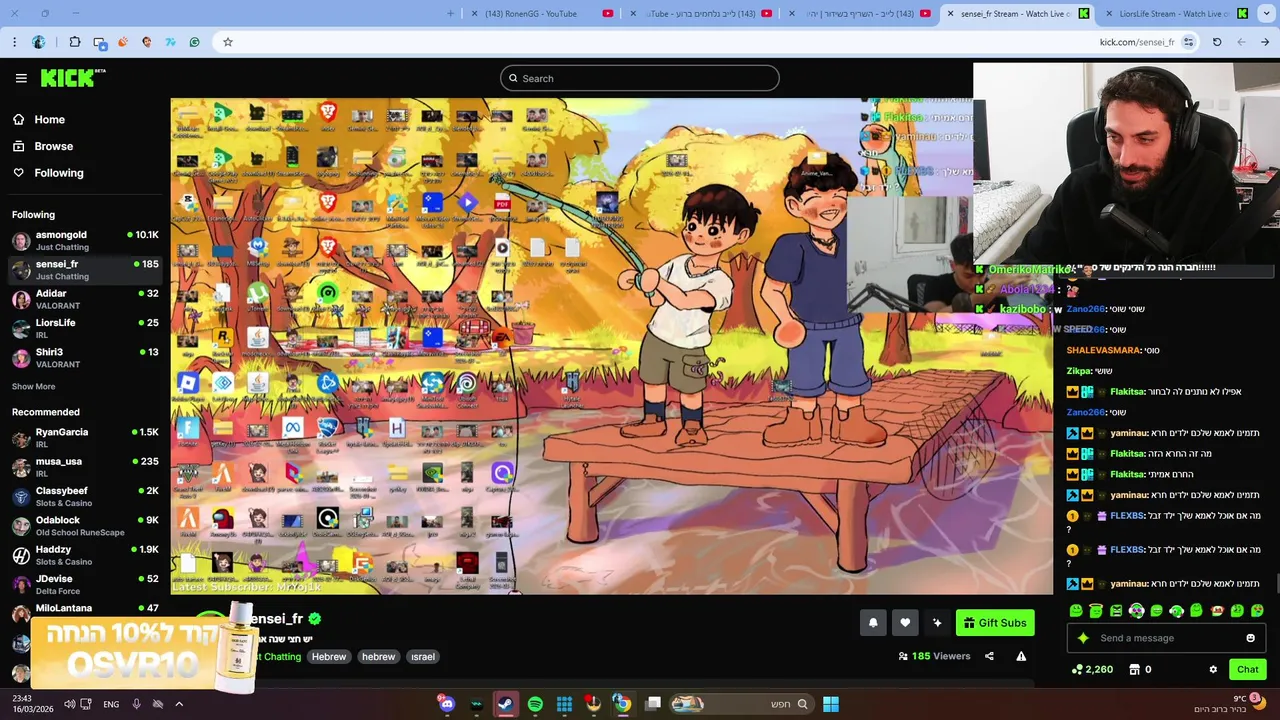
Task: Open asmongold channel in Following list
Action: point(85,240)
